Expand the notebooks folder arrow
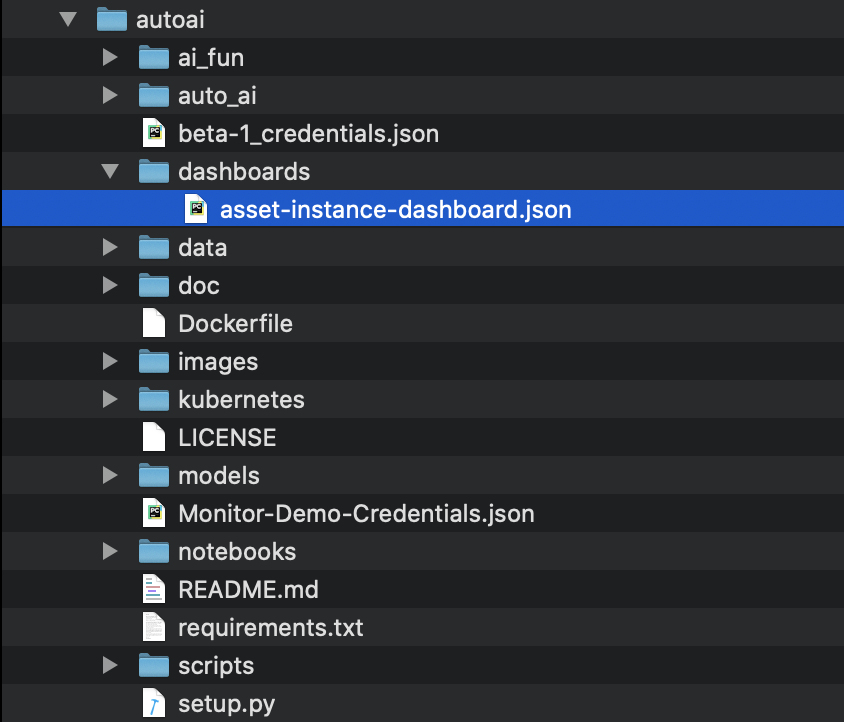The width and height of the screenshot is (844, 722). tap(110, 551)
